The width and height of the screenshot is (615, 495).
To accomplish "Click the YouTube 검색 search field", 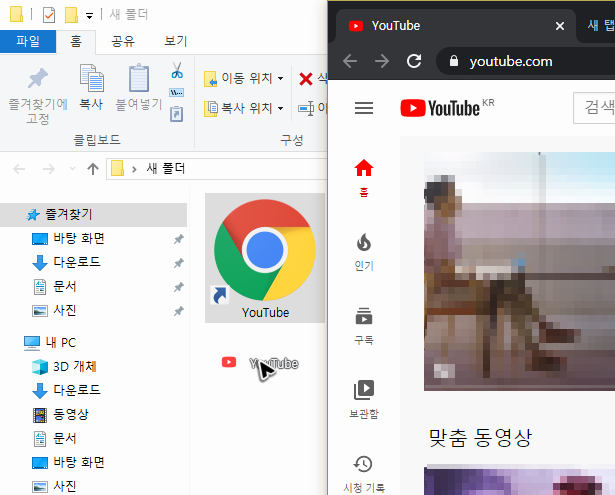I will (x=594, y=108).
